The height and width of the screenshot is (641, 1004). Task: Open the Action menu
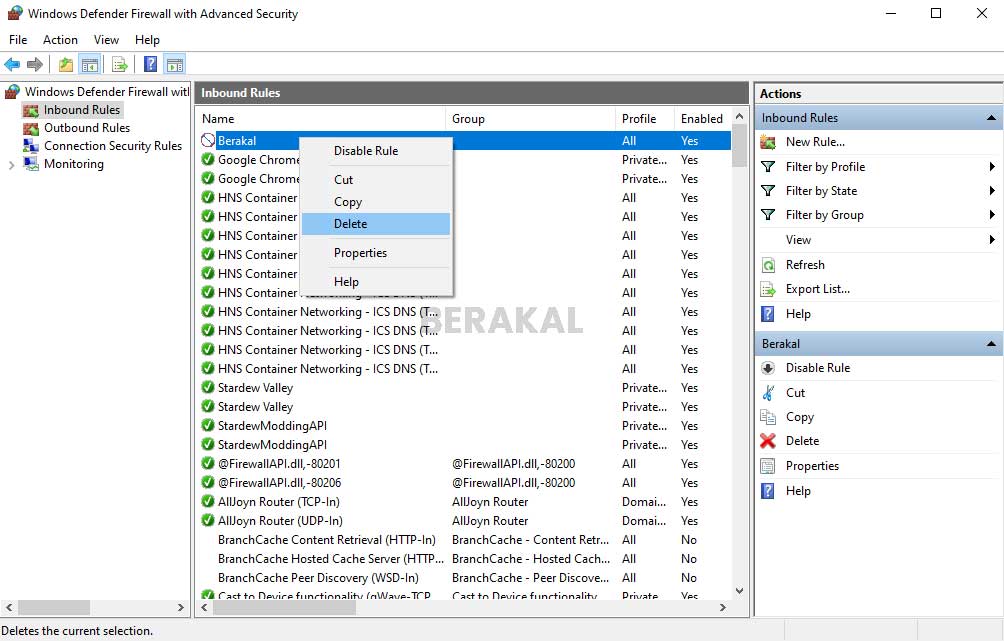pyautogui.click(x=60, y=40)
